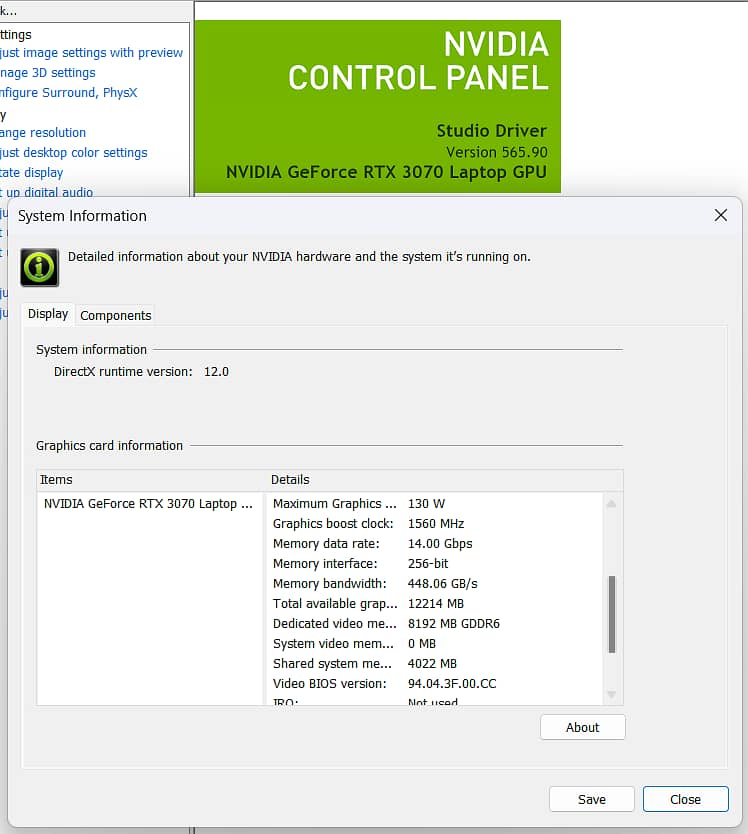
Task: Select NVIDIA GeForce RTX 3070 Laptop list item
Action: 148,504
